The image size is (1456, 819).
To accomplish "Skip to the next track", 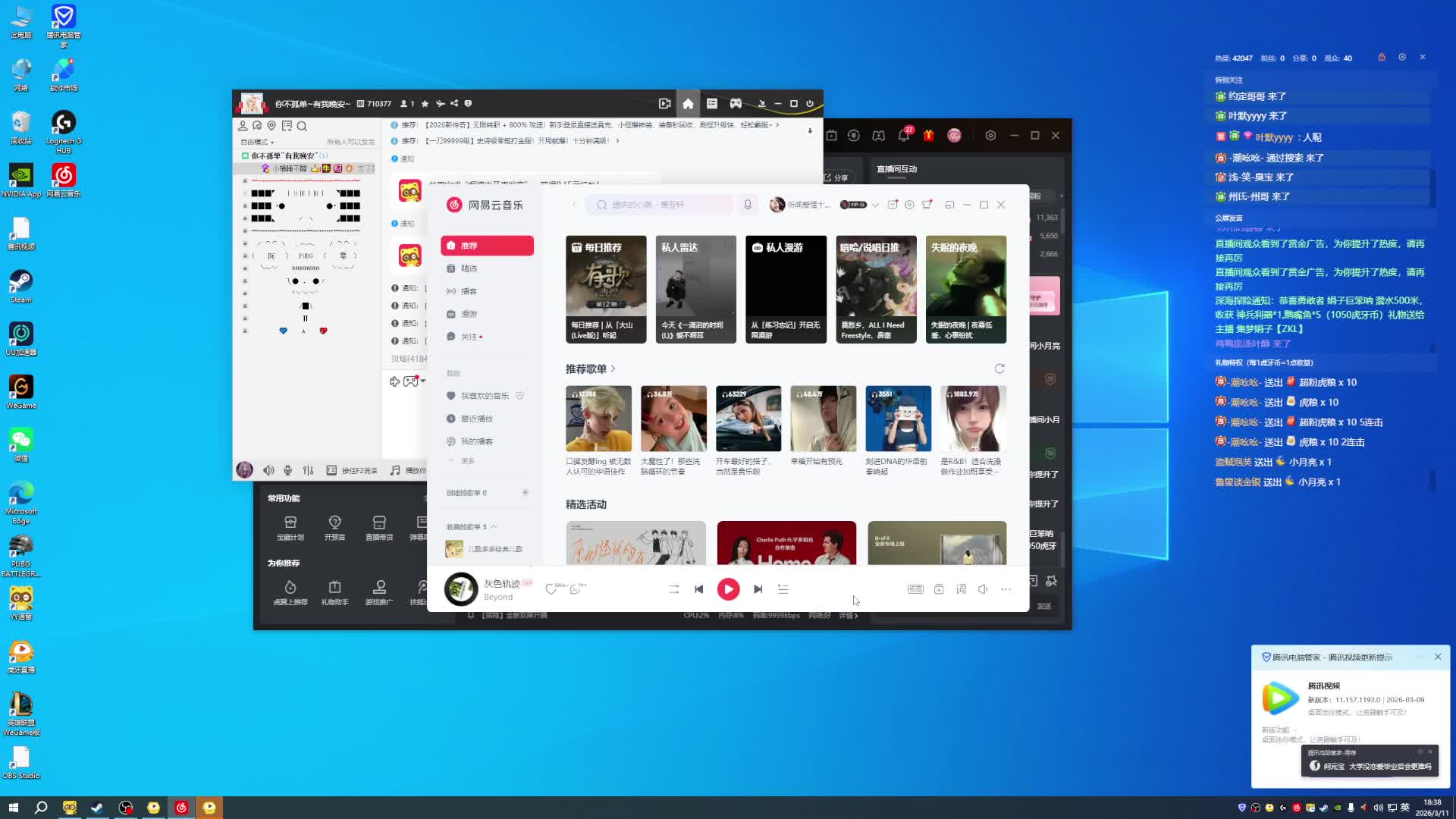I will [x=758, y=589].
